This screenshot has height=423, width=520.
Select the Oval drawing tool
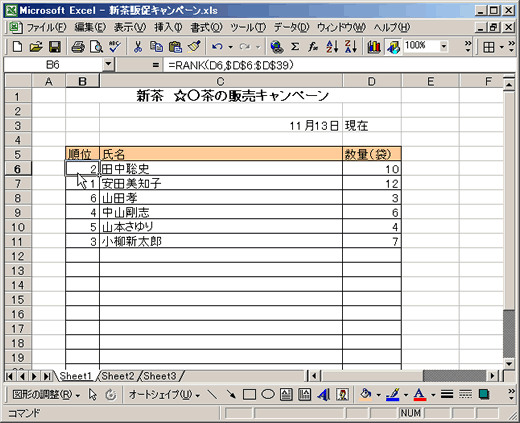[268, 395]
